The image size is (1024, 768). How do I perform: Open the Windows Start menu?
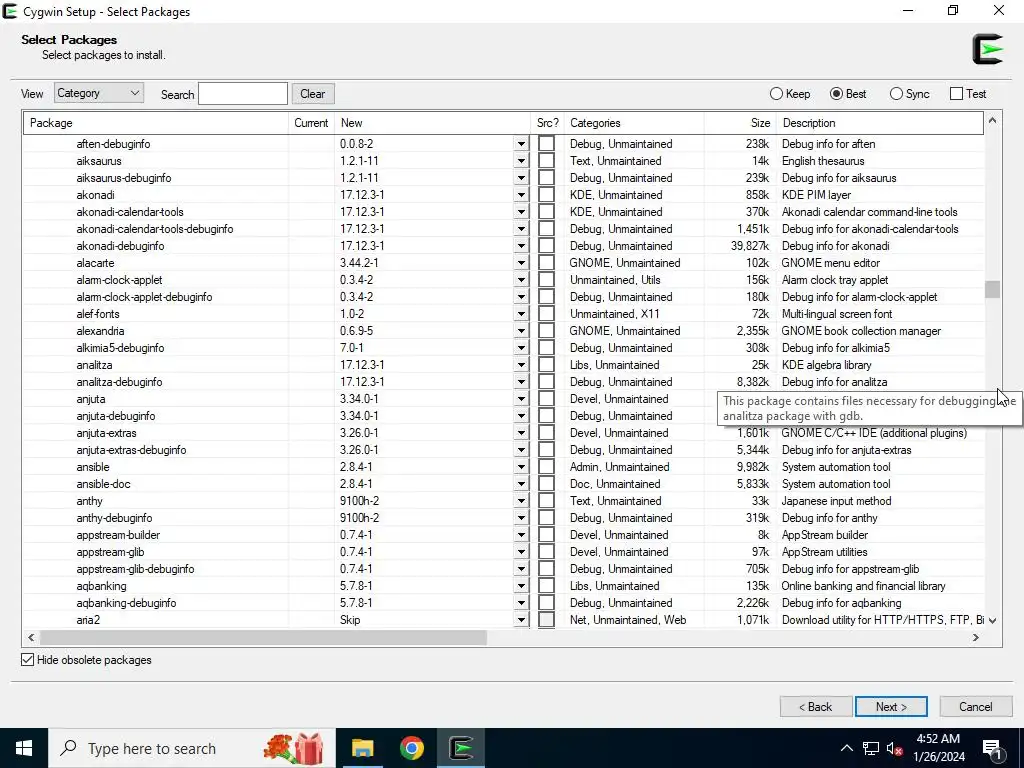pos(24,748)
